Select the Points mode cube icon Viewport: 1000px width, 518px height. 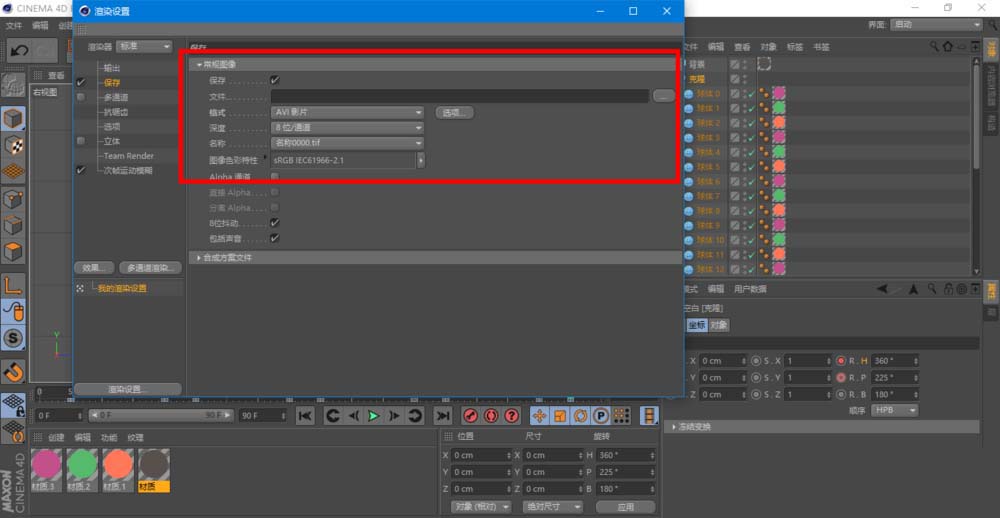click(x=13, y=198)
